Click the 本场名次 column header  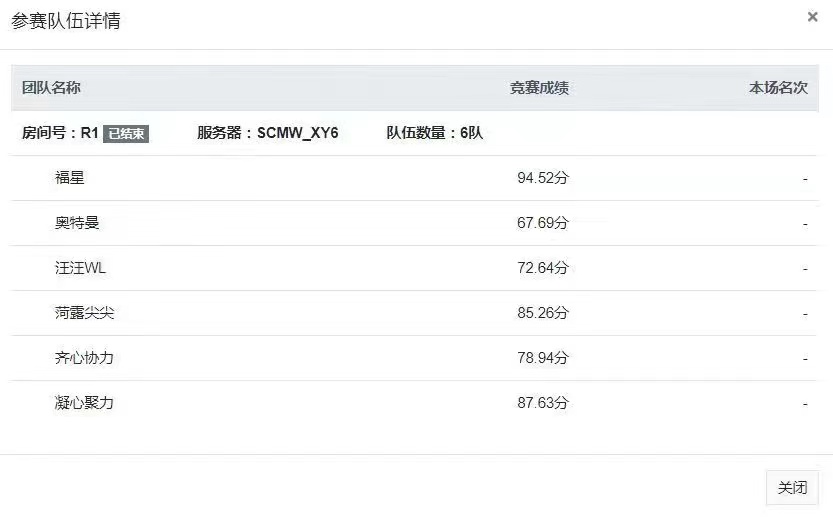(778, 88)
